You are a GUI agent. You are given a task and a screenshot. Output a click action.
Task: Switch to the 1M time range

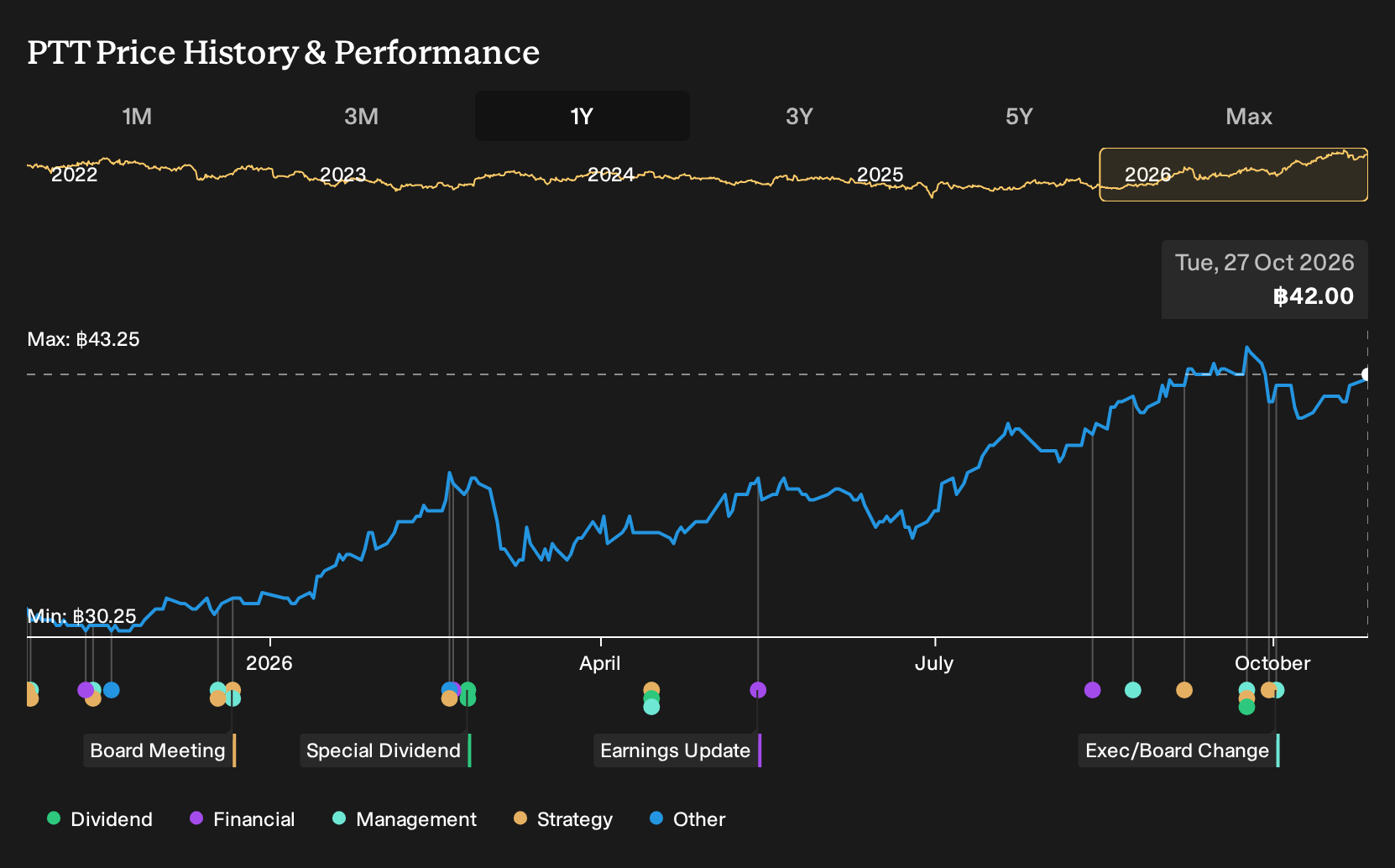137,116
